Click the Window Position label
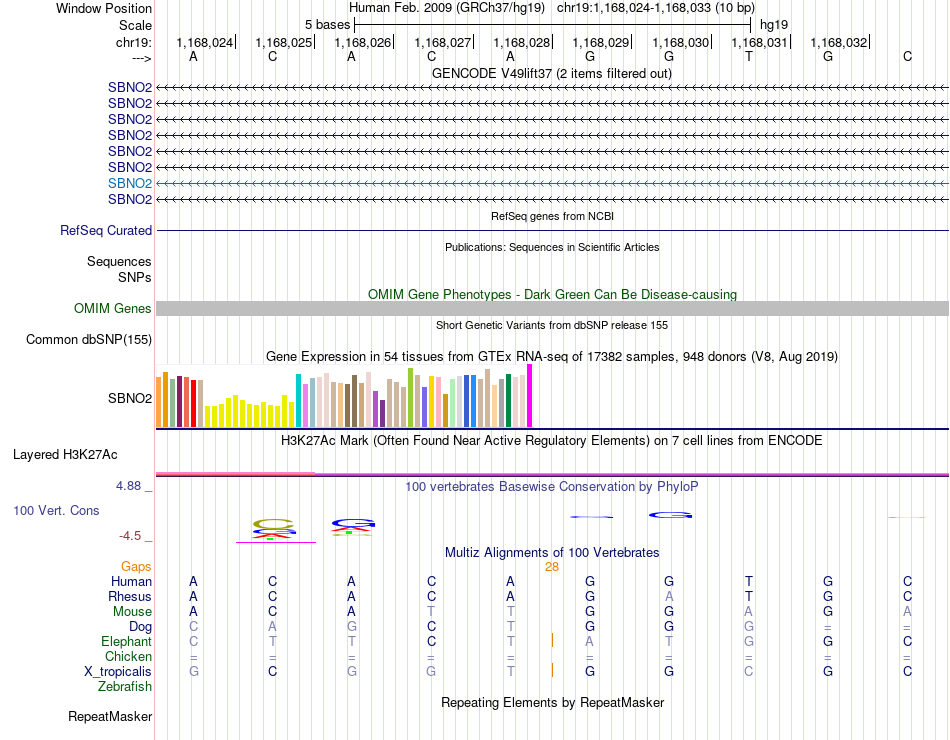This screenshot has height=740, width=950. click(x=104, y=8)
